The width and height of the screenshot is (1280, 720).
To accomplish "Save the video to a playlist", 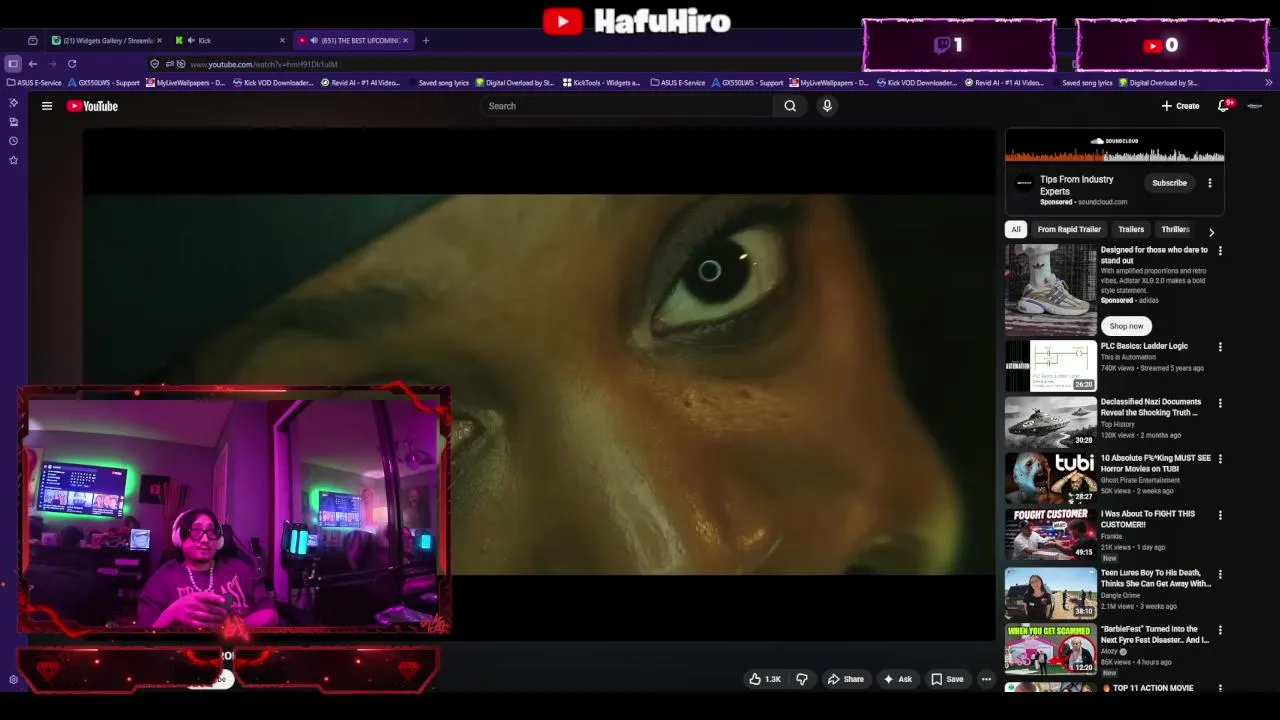I will 947,679.
